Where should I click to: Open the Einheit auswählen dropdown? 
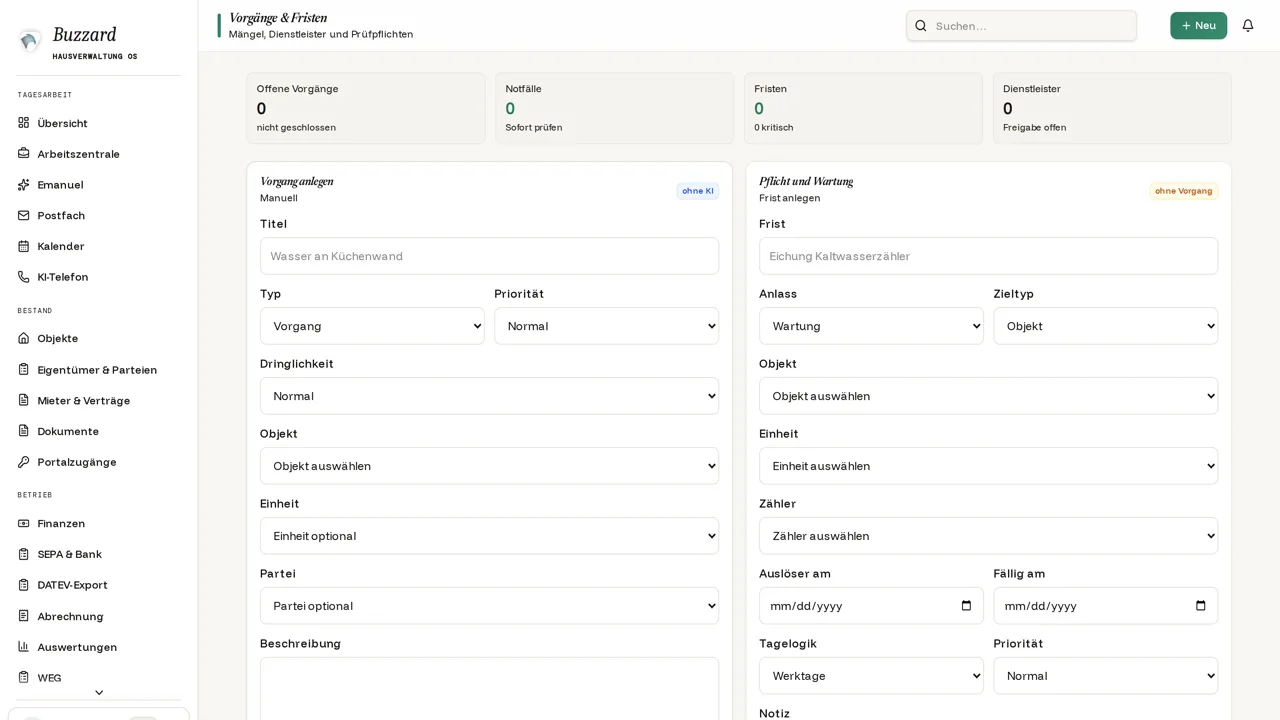pyautogui.click(x=988, y=466)
